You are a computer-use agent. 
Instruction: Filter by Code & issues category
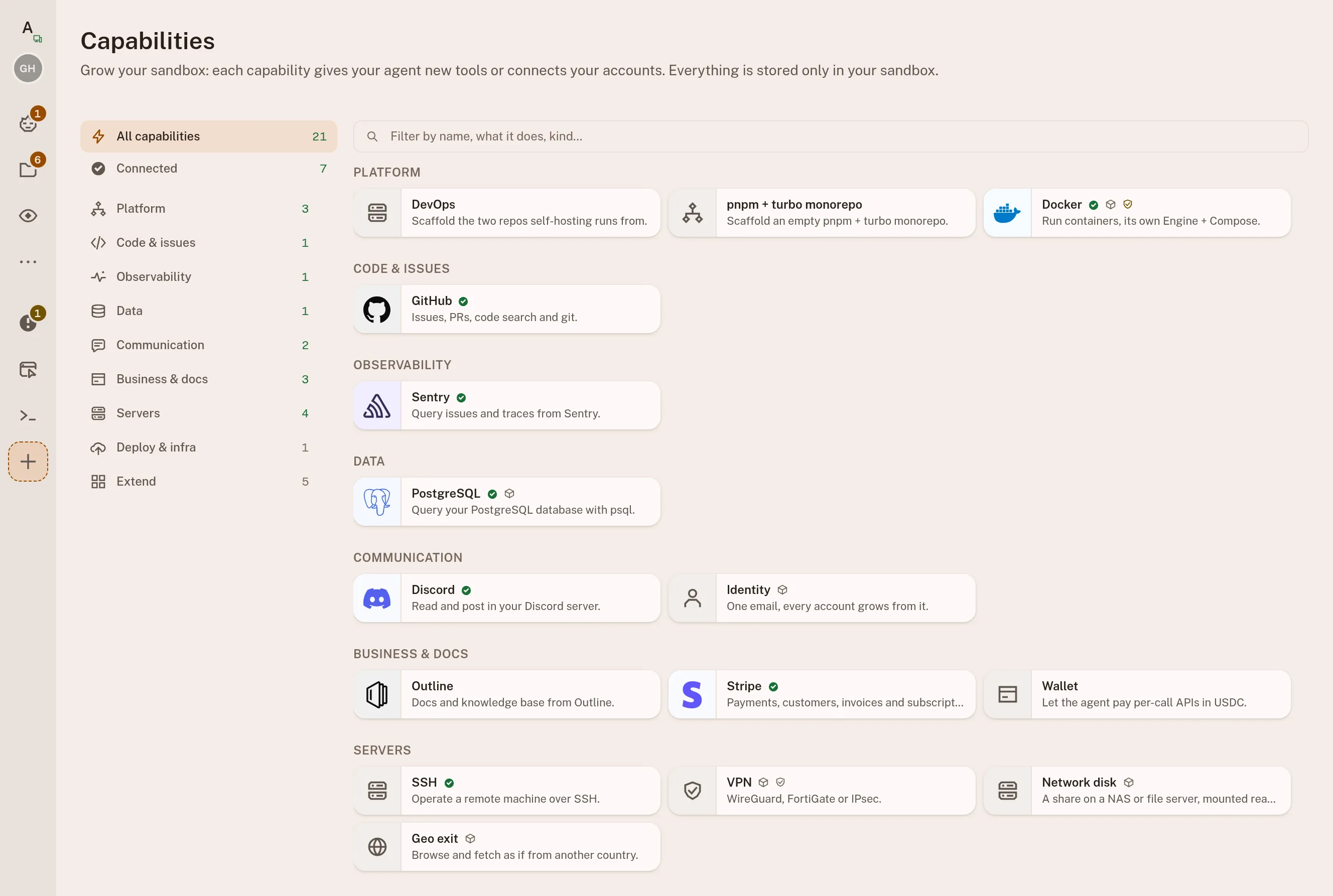click(x=209, y=243)
